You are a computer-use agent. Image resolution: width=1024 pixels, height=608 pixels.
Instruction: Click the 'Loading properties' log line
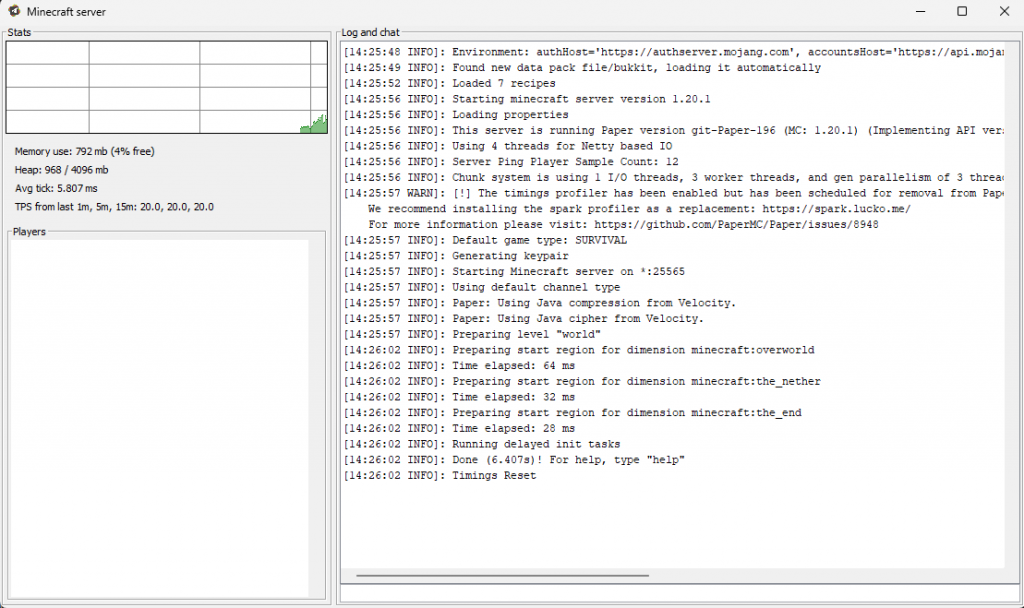(x=456, y=115)
